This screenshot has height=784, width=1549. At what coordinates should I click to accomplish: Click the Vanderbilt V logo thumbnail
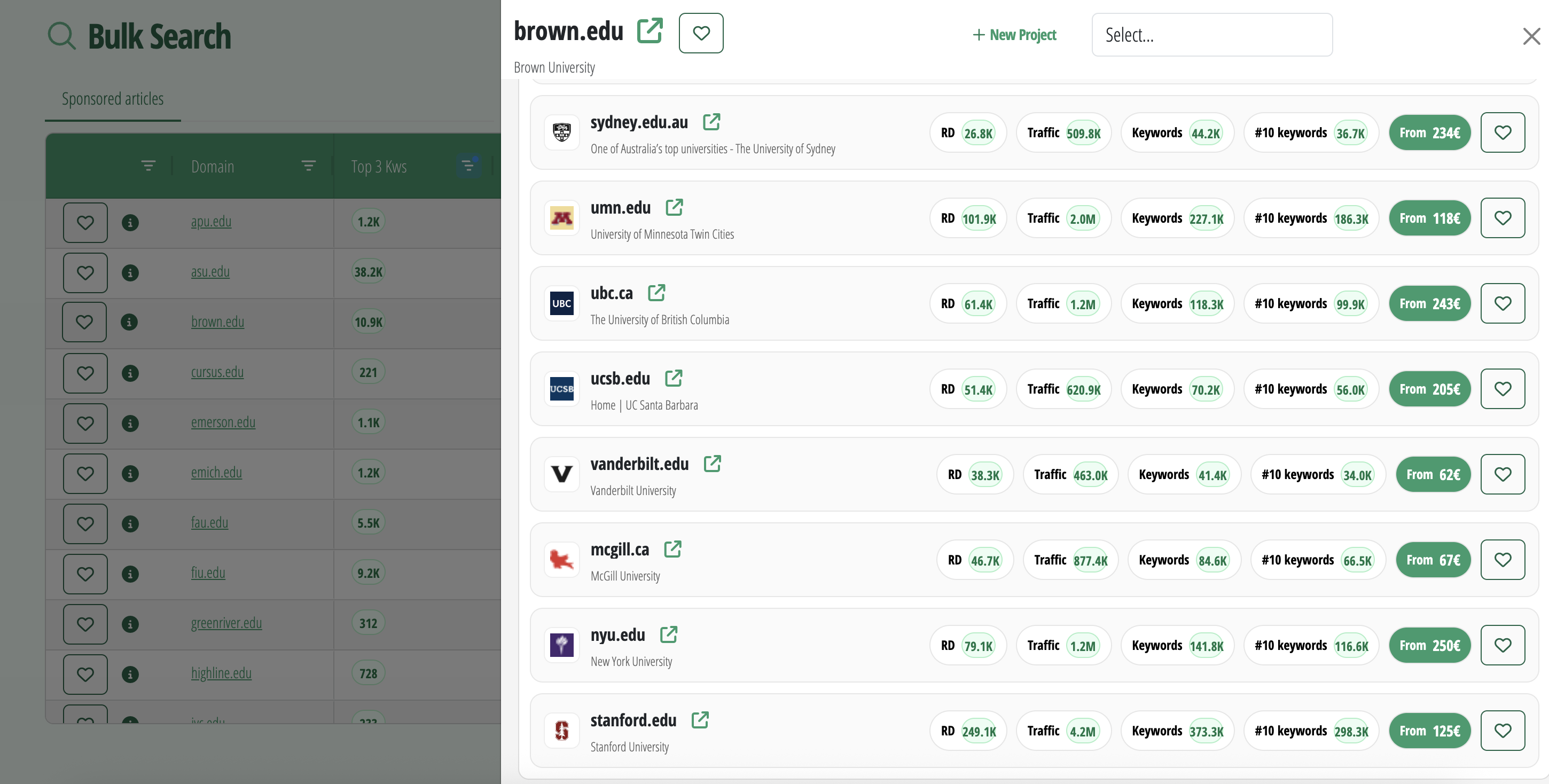pos(562,474)
